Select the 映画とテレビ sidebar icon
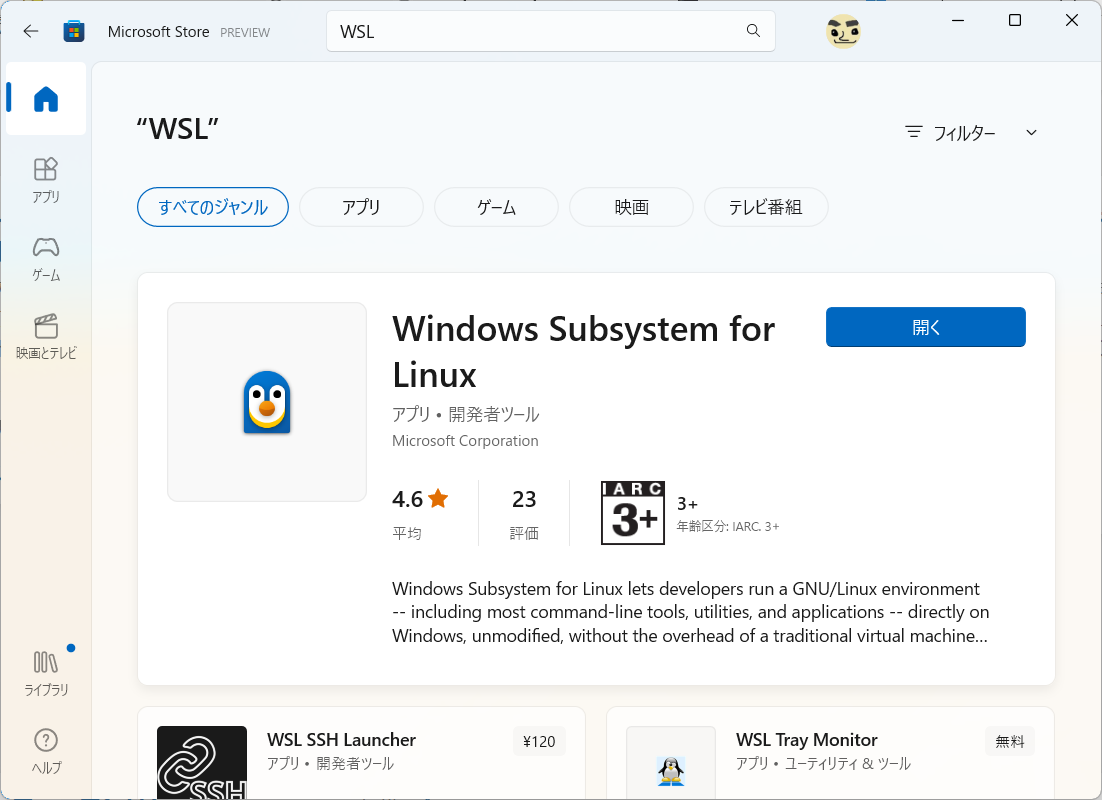The height and width of the screenshot is (800, 1102). pyautogui.click(x=45, y=337)
